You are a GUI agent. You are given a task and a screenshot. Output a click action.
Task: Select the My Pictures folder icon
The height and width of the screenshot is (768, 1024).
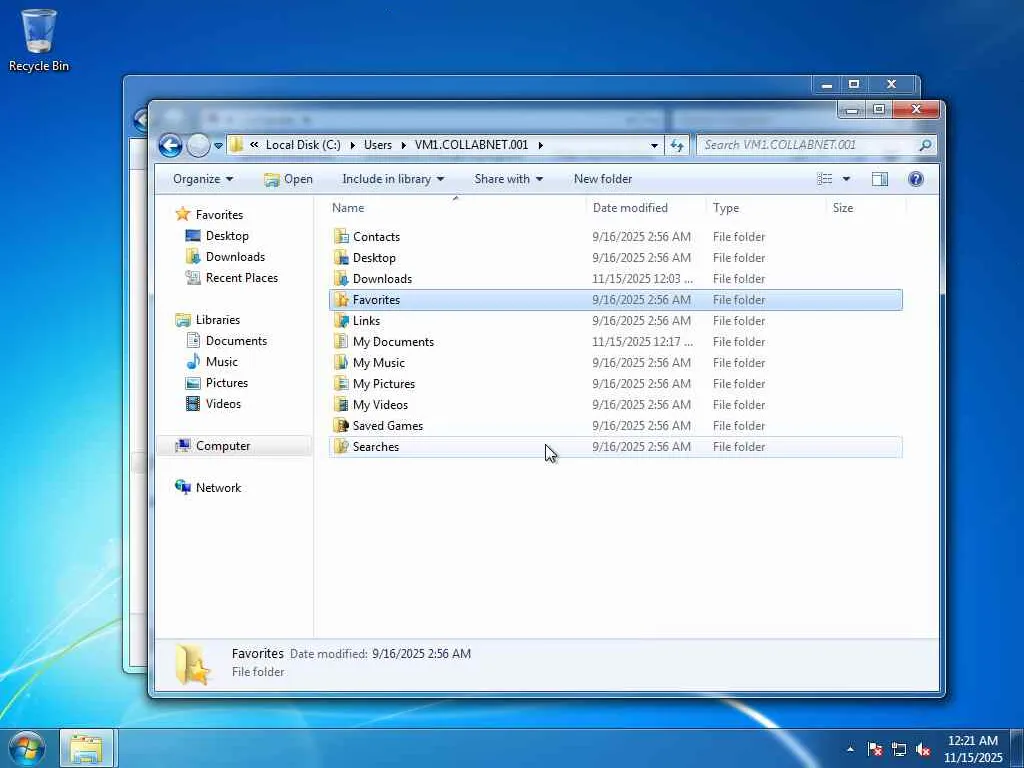pyautogui.click(x=341, y=383)
